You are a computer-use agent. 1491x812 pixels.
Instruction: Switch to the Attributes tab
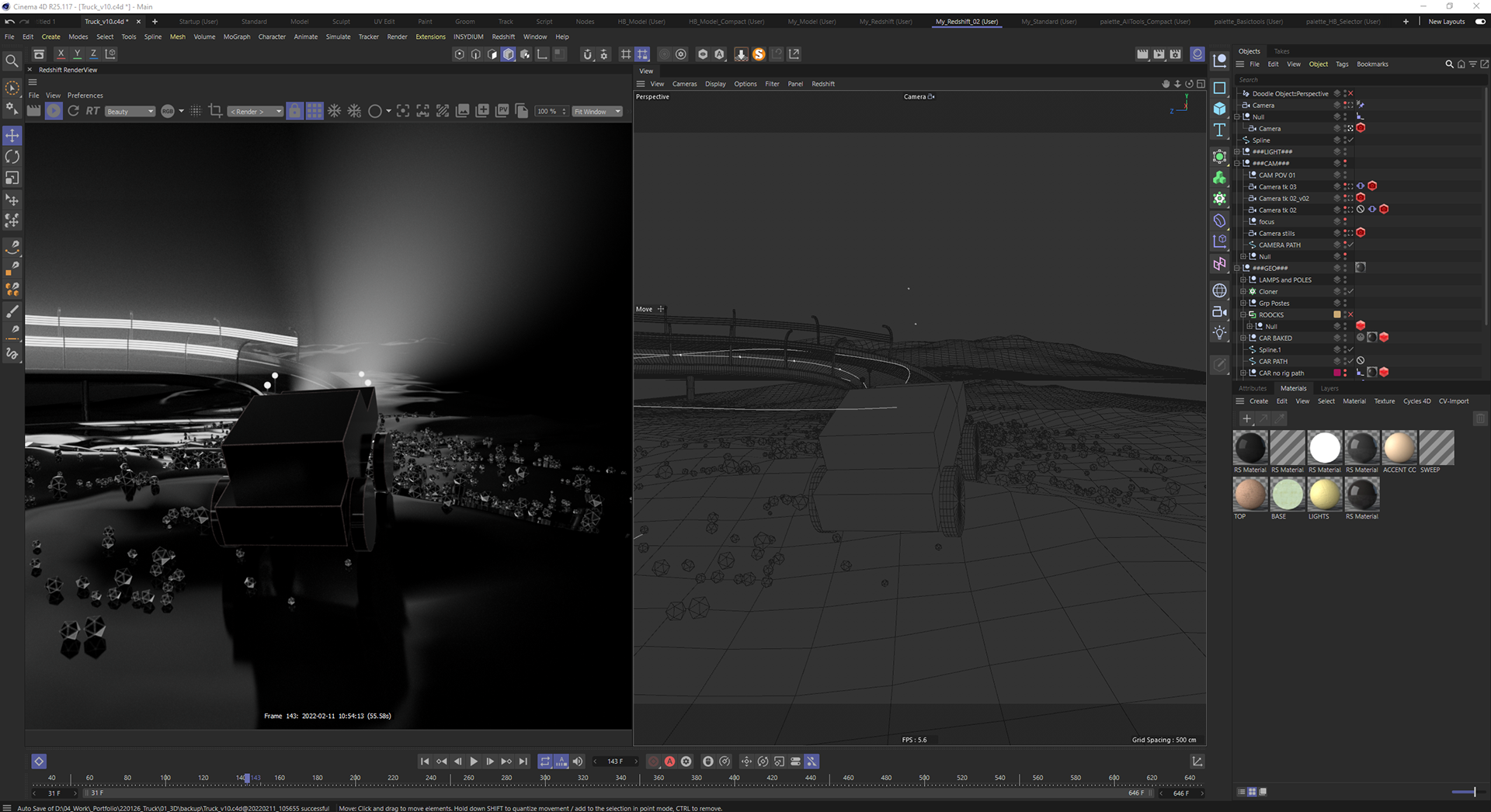tap(1252, 388)
